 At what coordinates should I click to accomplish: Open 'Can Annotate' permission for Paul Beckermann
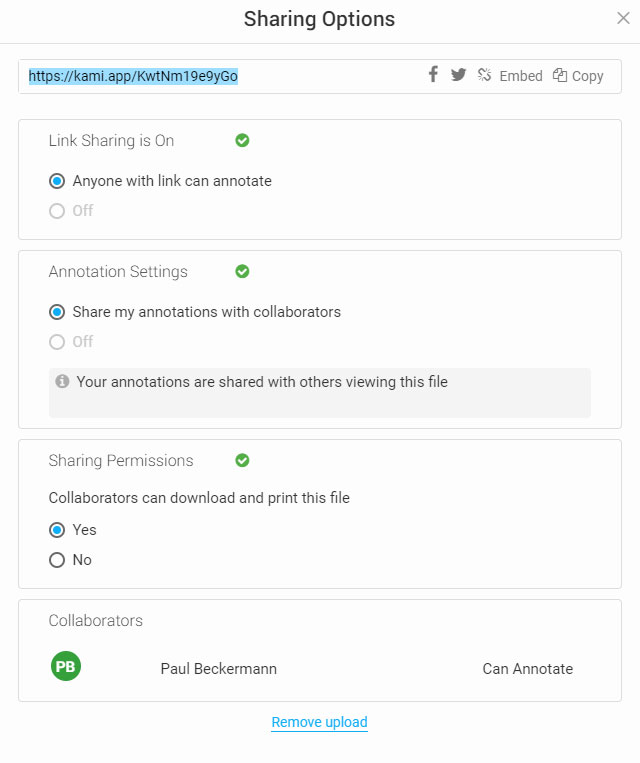(x=527, y=669)
